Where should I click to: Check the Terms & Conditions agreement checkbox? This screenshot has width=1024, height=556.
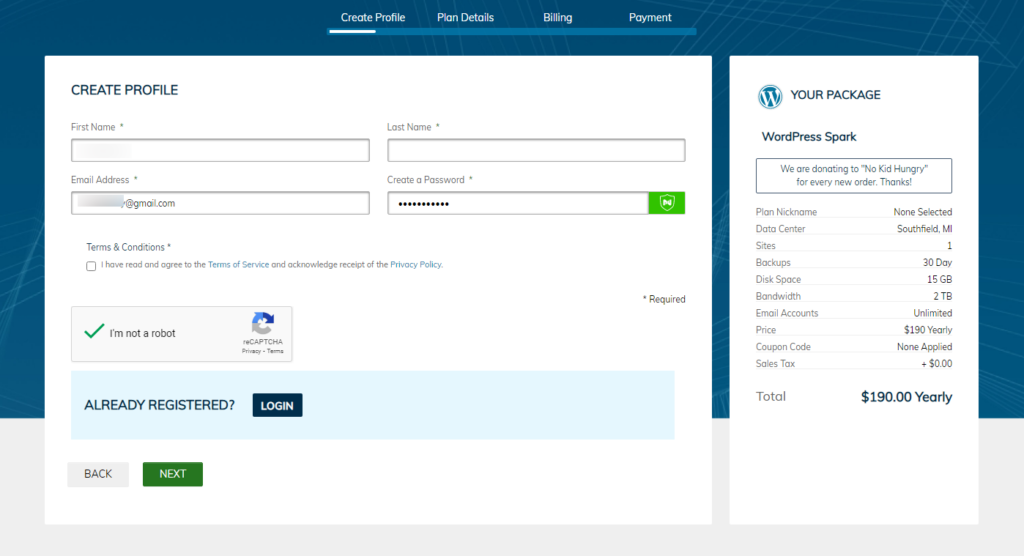[91, 266]
